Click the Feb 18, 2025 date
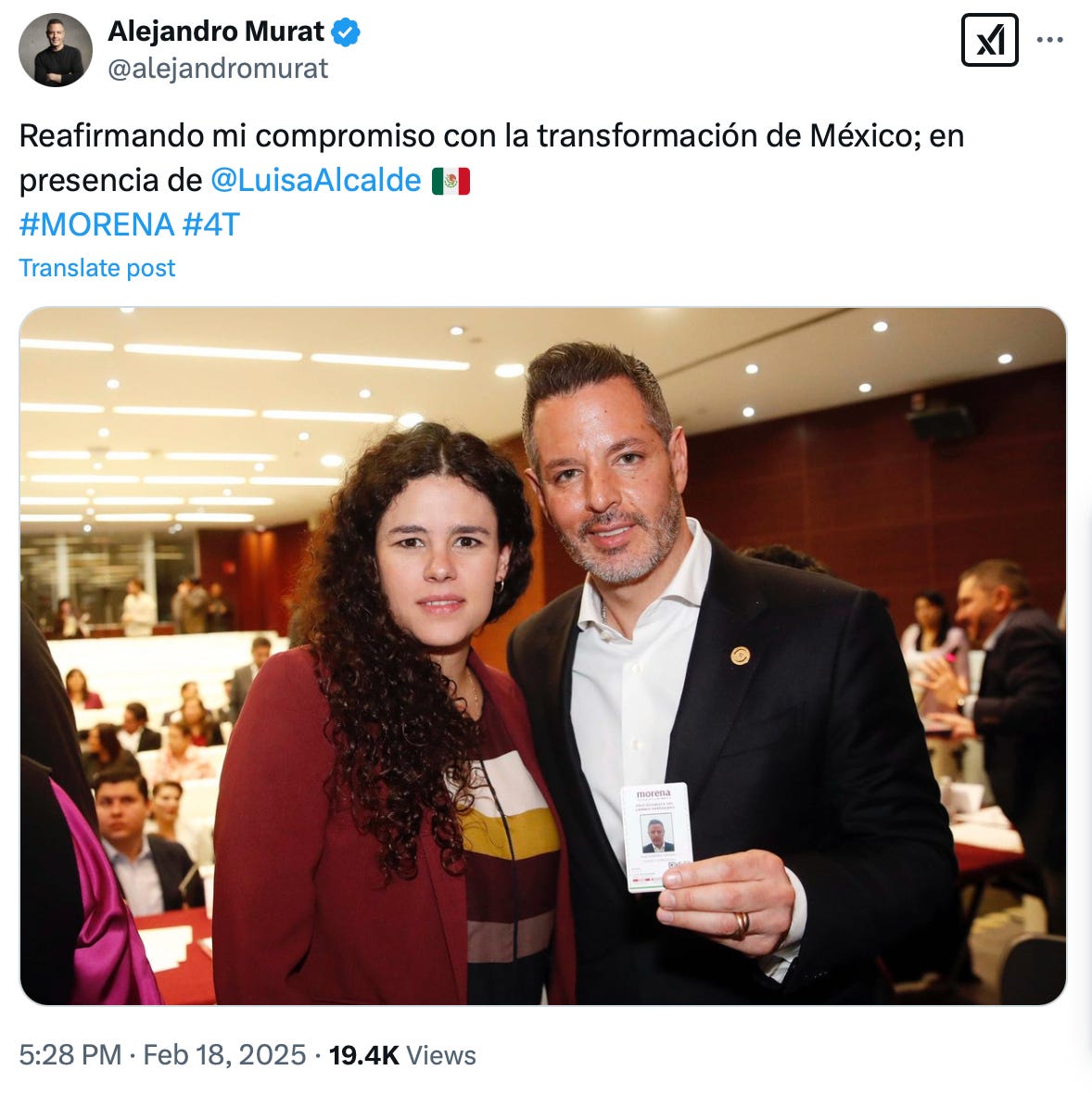 [224, 1055]
